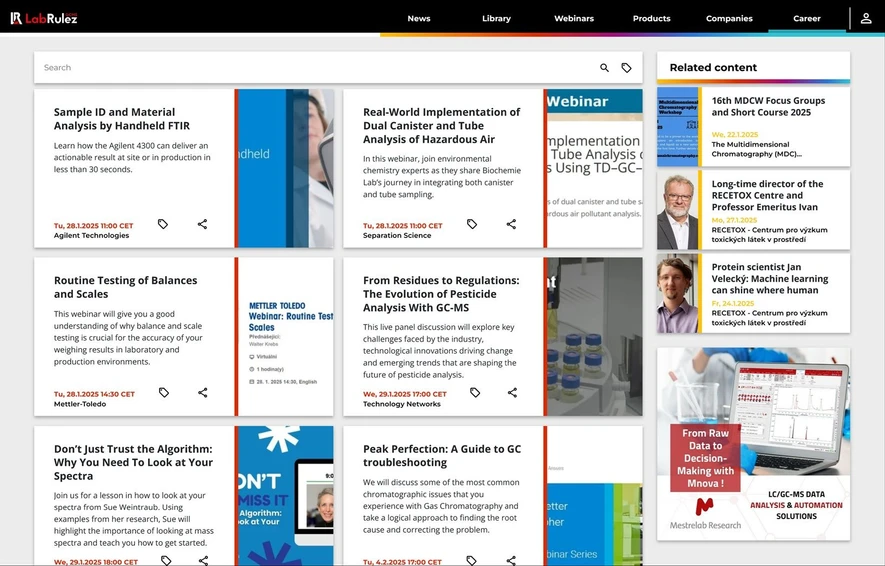This screenshot has width=885, height=566.
Task: Open the Library menu
Action: pos(496,18)
